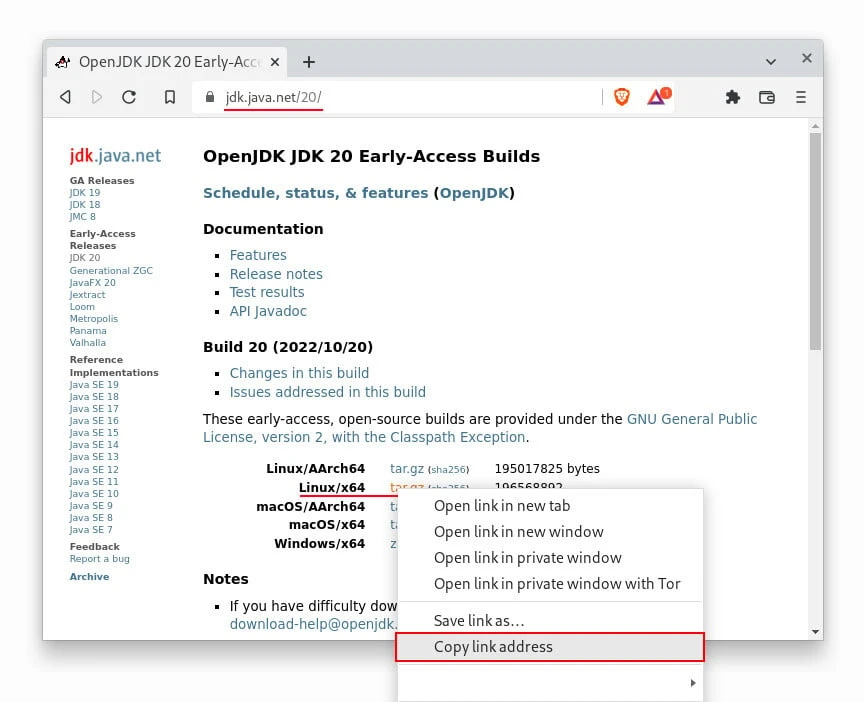The height and width of the screenshot is (702, 864).
Task: Select 'Save link as…' in context menu
Action: coord(479,621)
